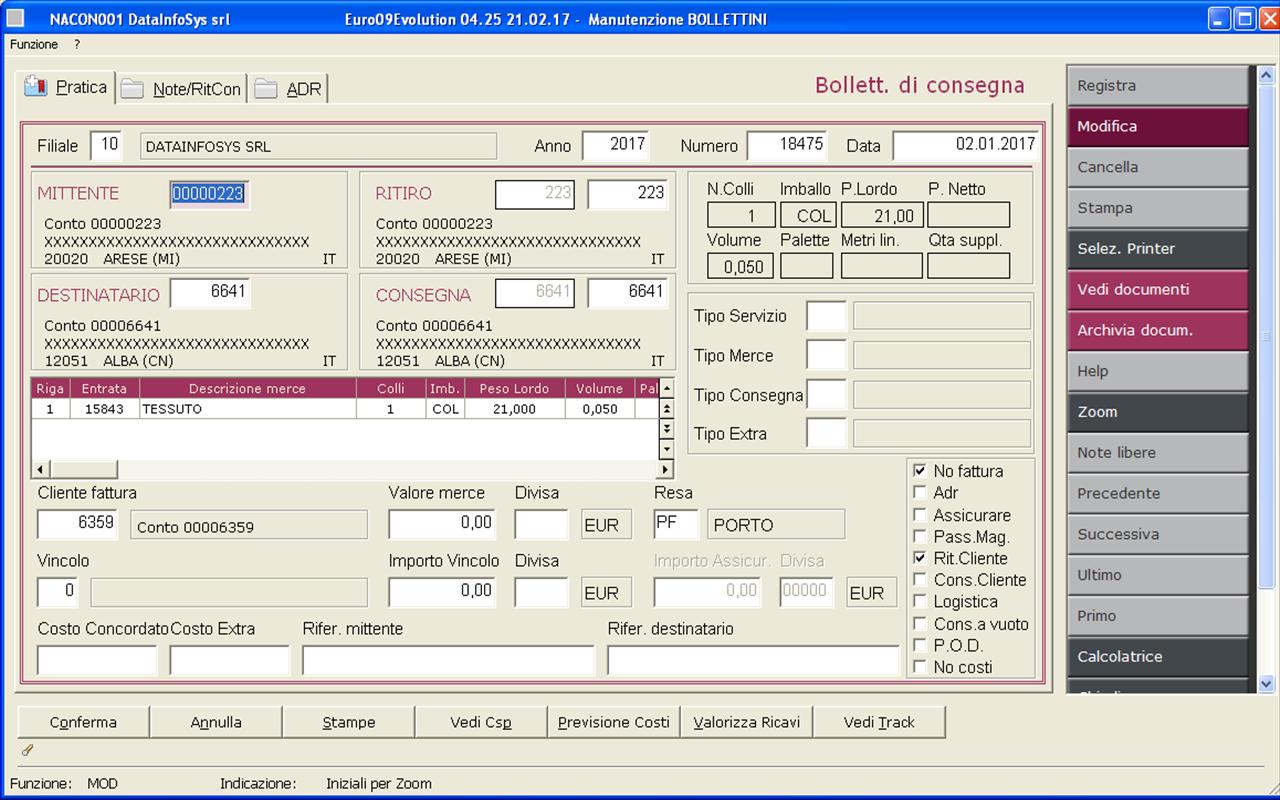This screenshot has height=800, width=1280.
Task: Click grid vertical scrollbar up arrow
Action: pos(667,389)
